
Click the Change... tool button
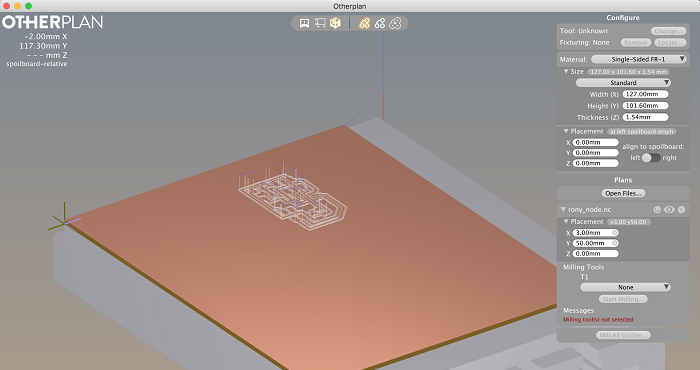(668, 31)
